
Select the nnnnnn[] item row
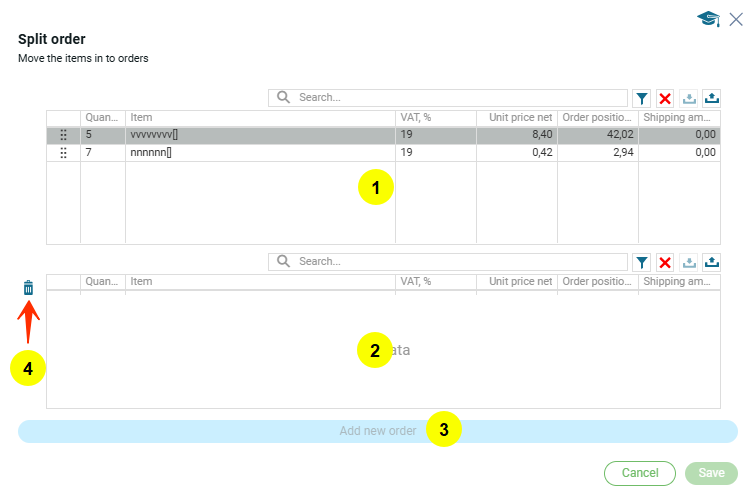pos(260,153)
